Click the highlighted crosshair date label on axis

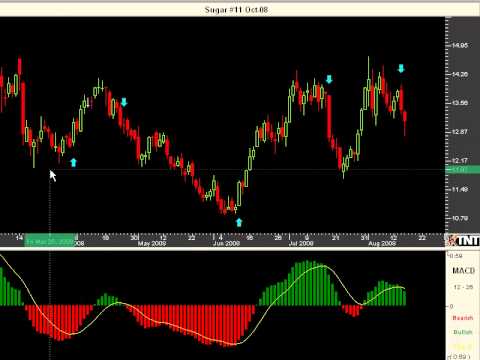point(50,241)
